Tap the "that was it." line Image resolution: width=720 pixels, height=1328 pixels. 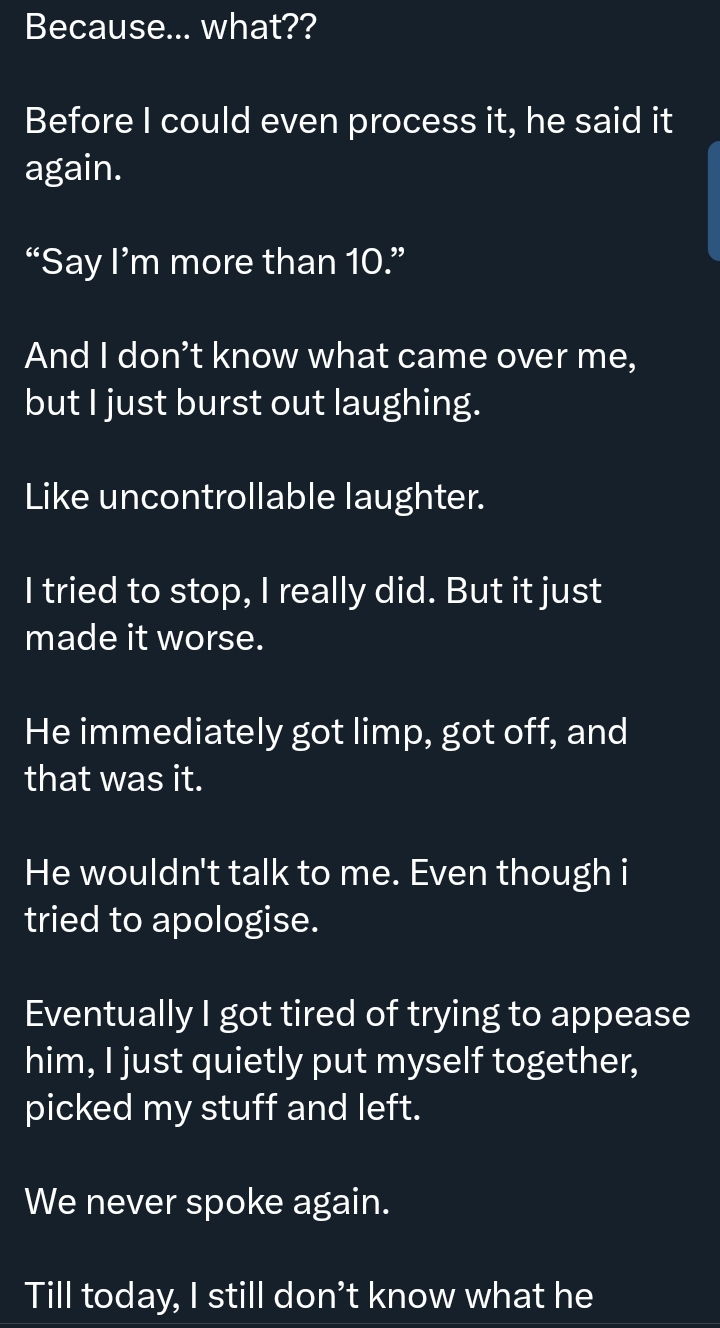click(x=113, y=779)
